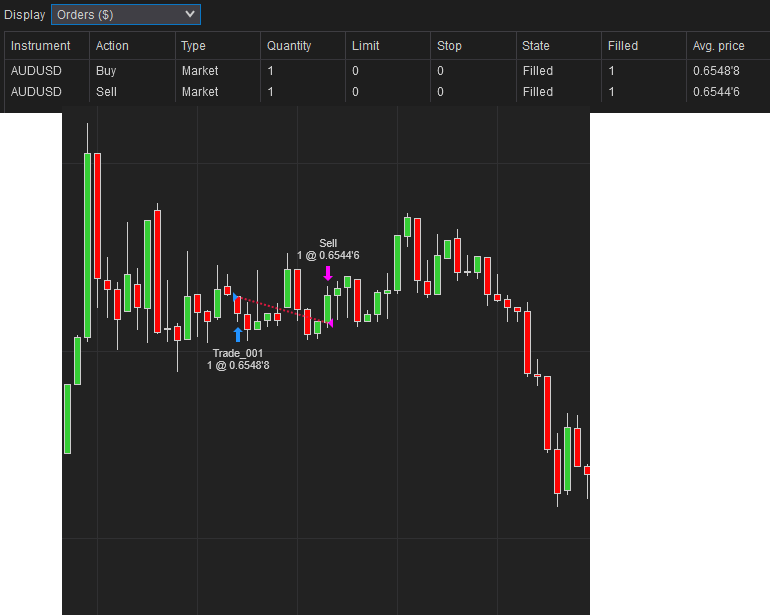Screen dimensions: 770x615
Task: Click the Display label
Action: click(25, 15)
